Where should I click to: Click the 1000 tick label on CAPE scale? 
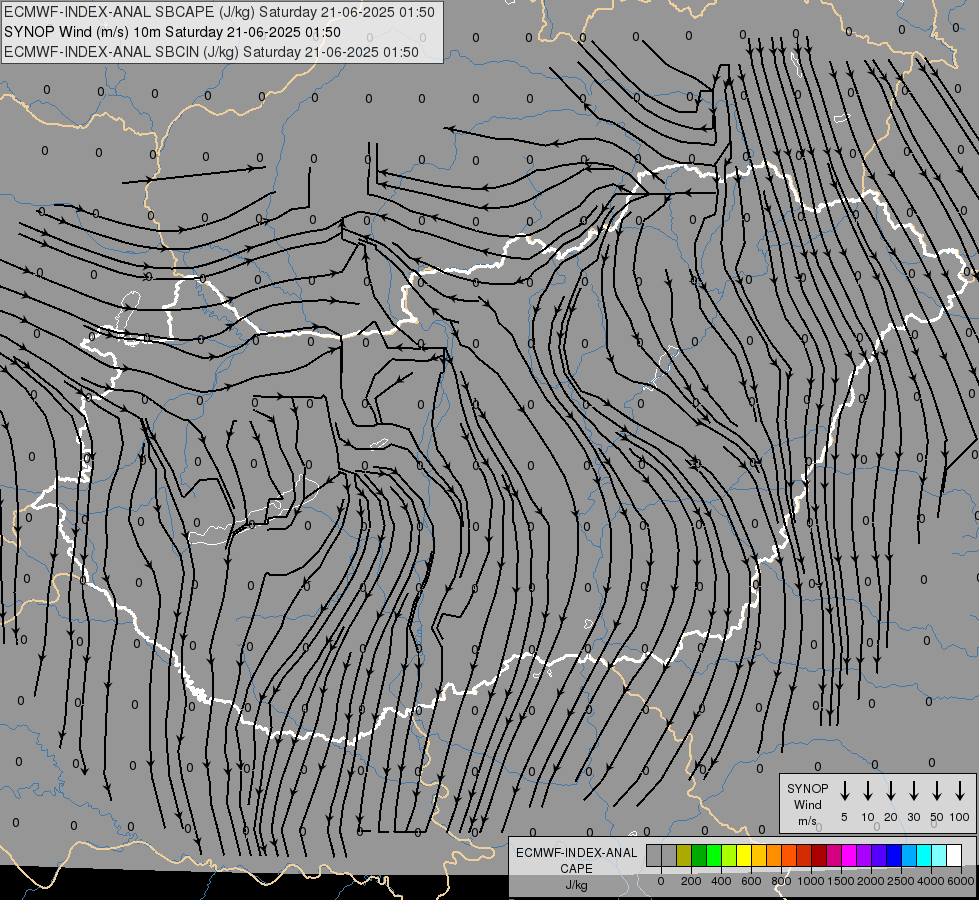coord(811,881)
